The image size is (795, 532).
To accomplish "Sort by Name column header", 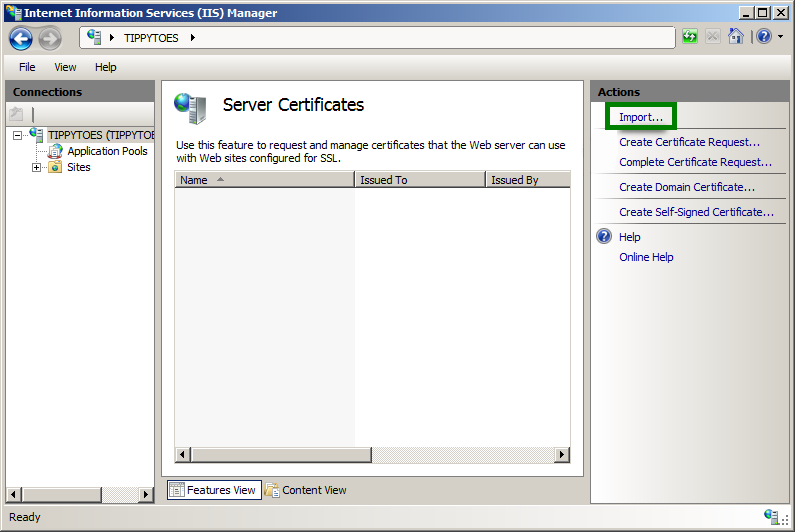I will click(x=264, y=180).
